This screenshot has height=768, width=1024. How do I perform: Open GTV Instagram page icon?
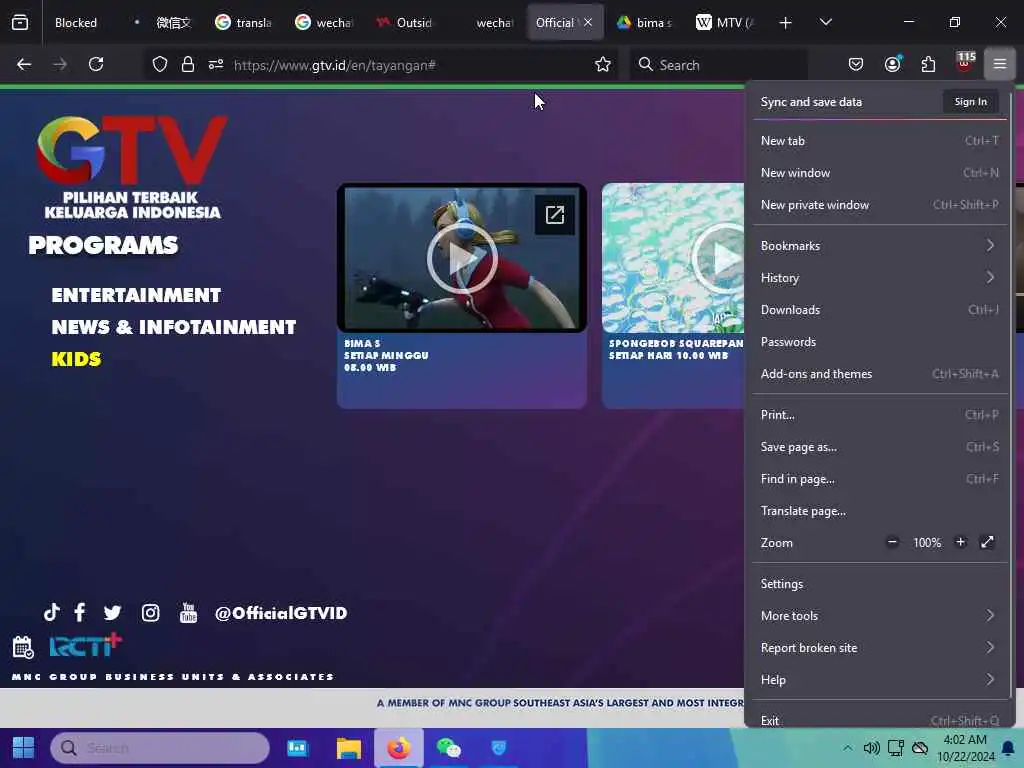pyautogui.click(x=150, y=613)
